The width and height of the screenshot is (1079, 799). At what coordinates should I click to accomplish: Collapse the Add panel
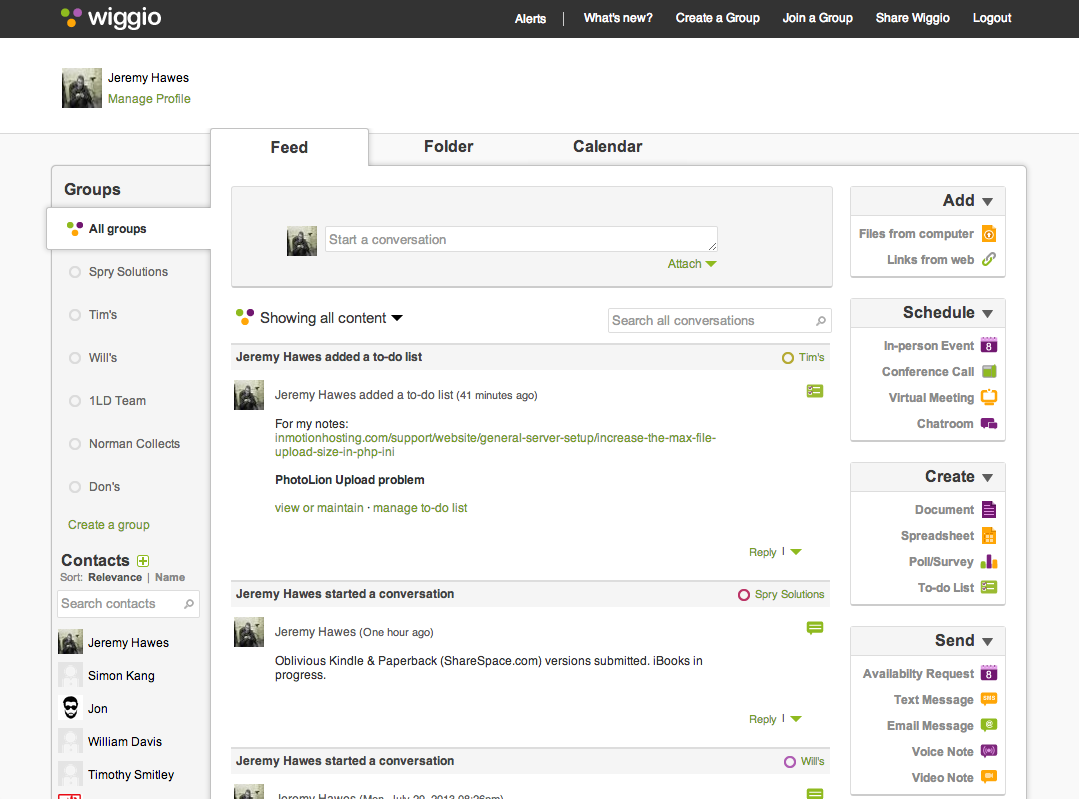(987, 202)
